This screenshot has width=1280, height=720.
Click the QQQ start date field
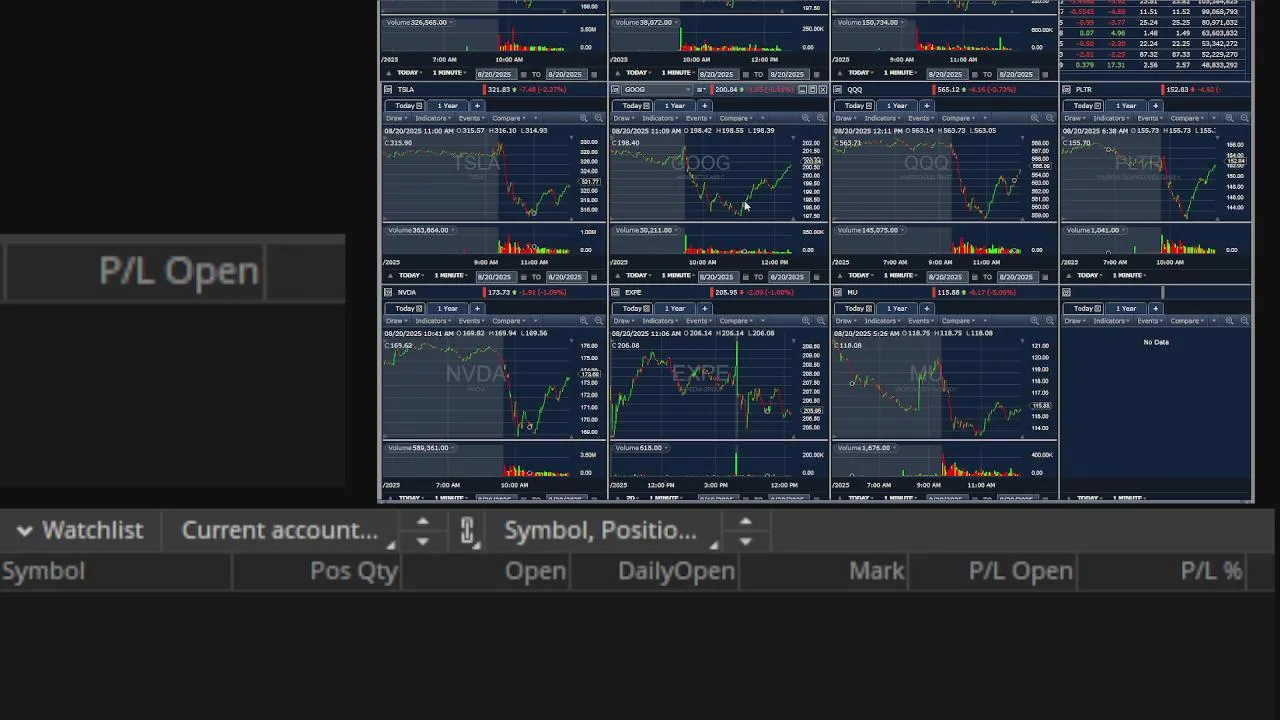pos(948,277)
